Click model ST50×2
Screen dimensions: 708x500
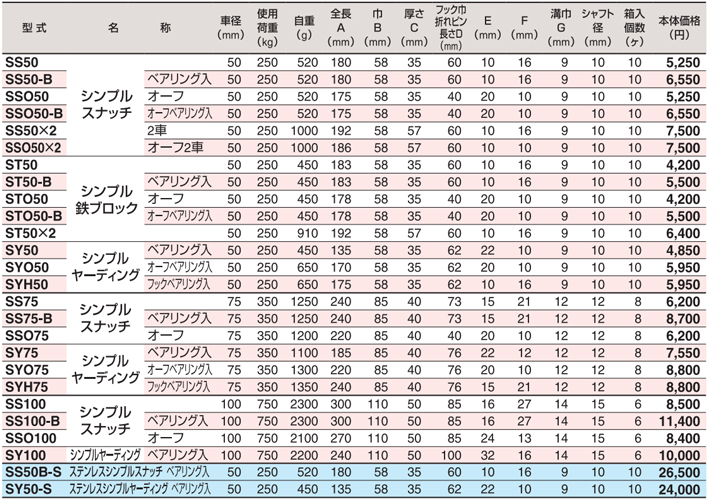(31, 234)
